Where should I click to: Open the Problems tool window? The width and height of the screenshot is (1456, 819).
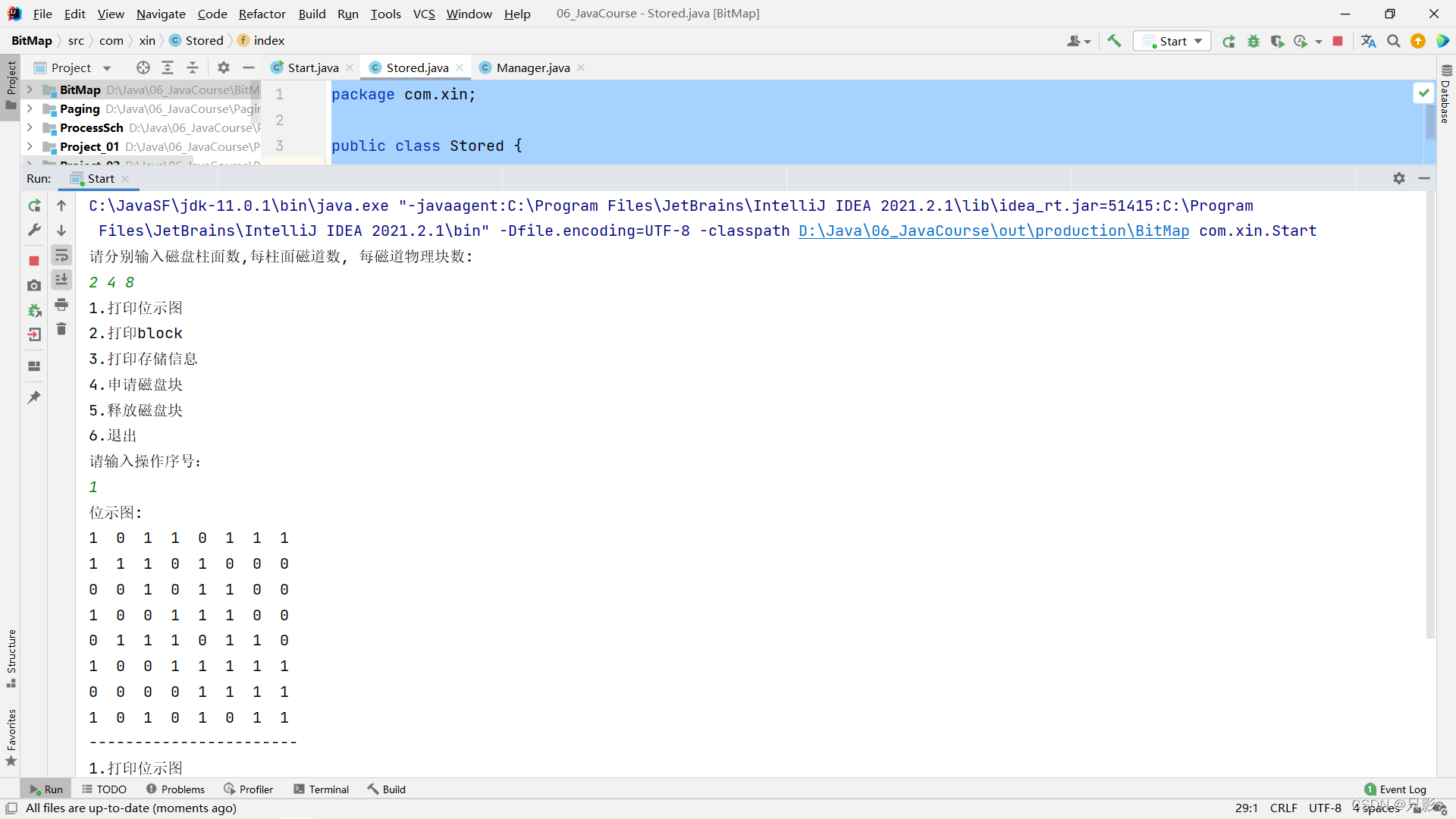[x=176, y=789]
